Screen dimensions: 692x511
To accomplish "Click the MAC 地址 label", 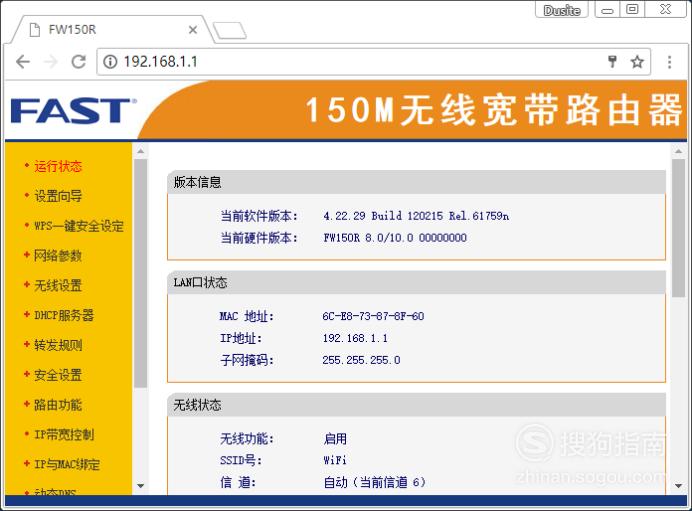I will tap(247, 316).
